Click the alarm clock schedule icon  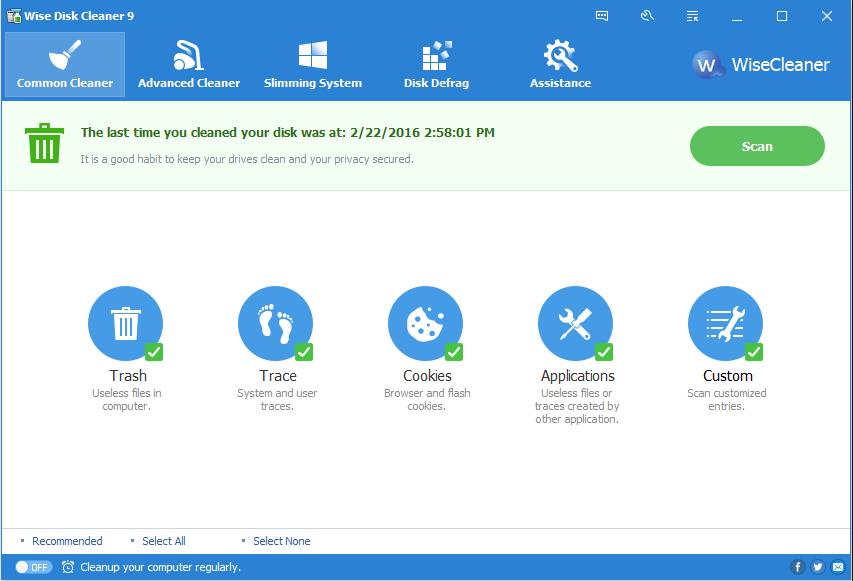point(68,567)
